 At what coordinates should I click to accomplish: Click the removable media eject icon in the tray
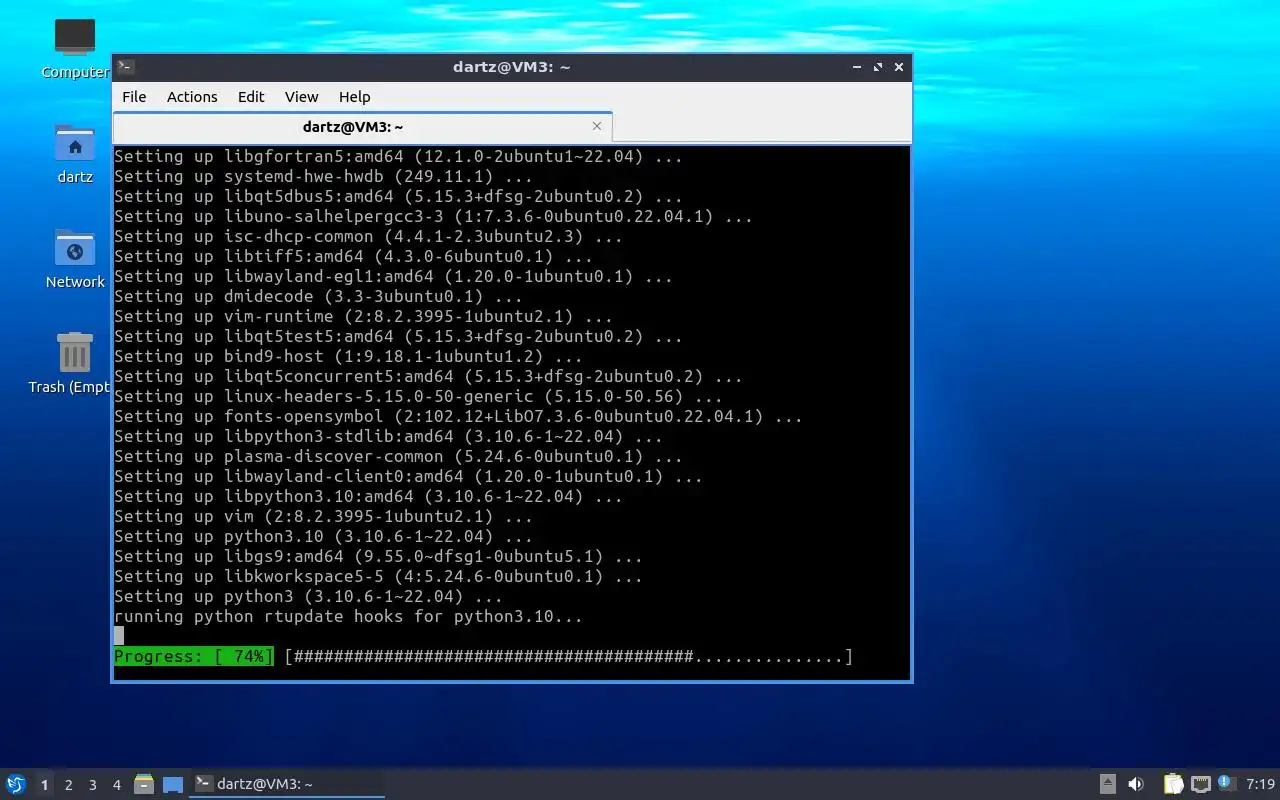click(x=1108, y=784)
